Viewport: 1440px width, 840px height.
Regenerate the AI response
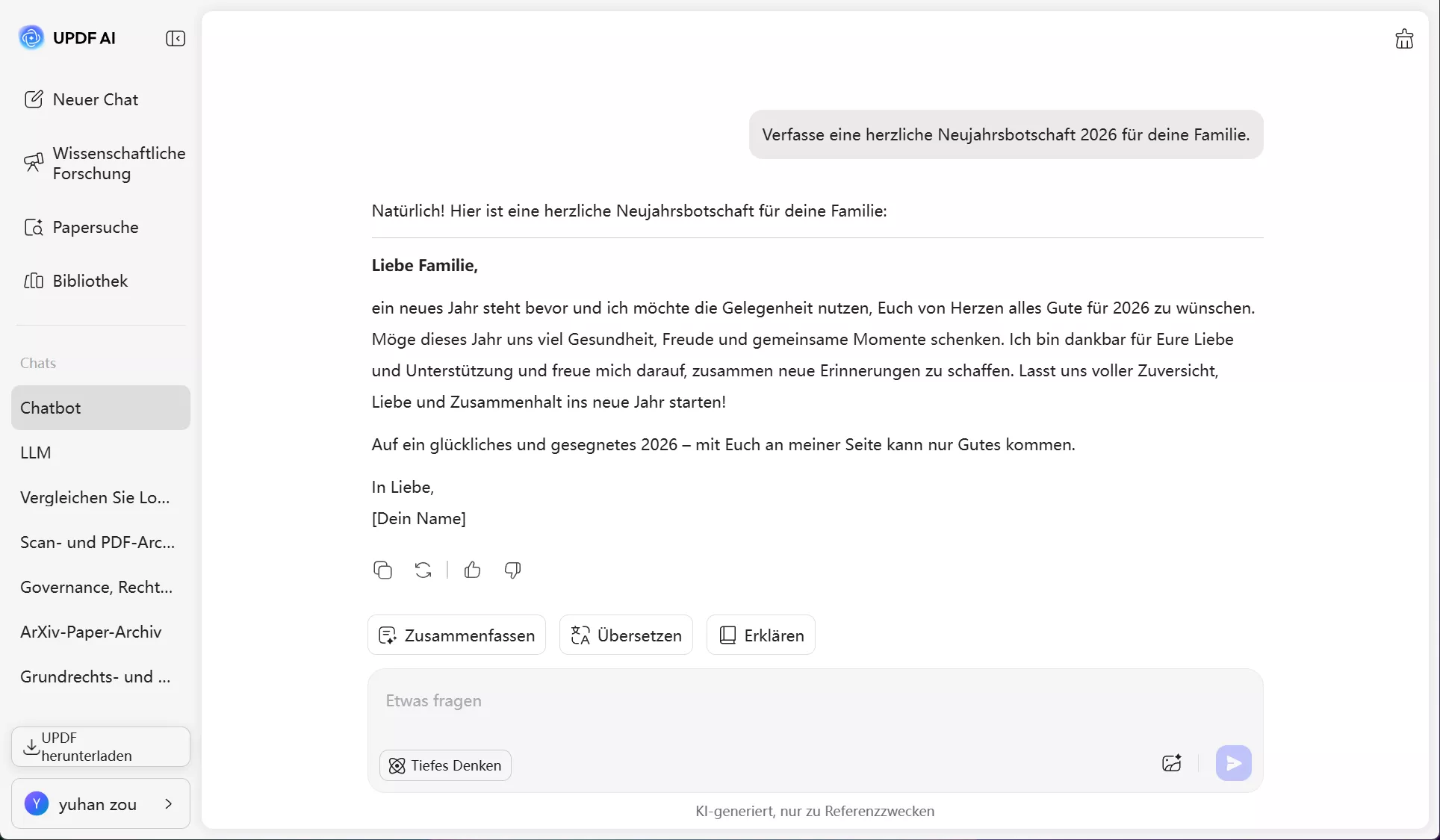pos(423,570)
